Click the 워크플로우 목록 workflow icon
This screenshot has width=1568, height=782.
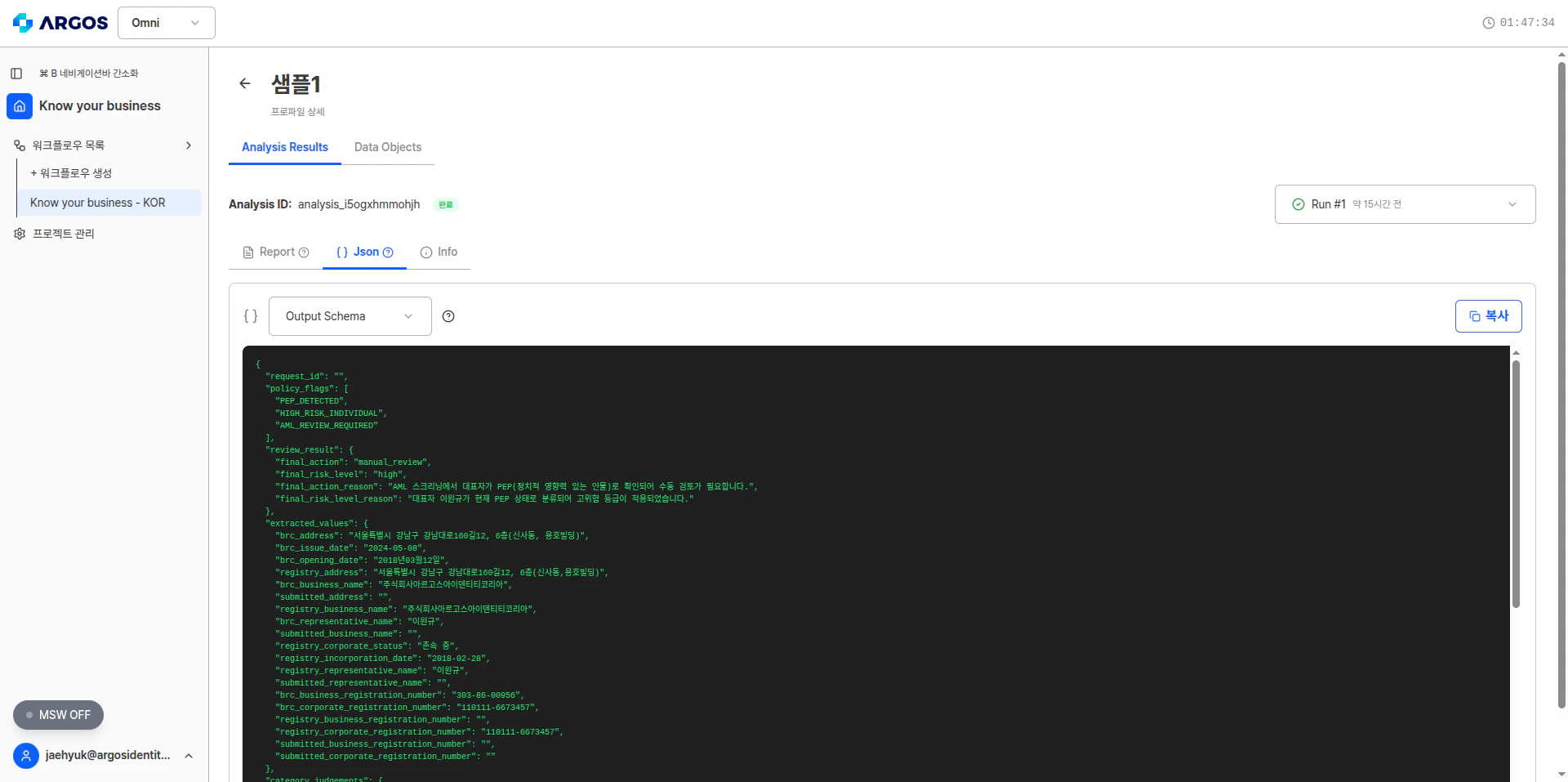(x=19, y=145)
